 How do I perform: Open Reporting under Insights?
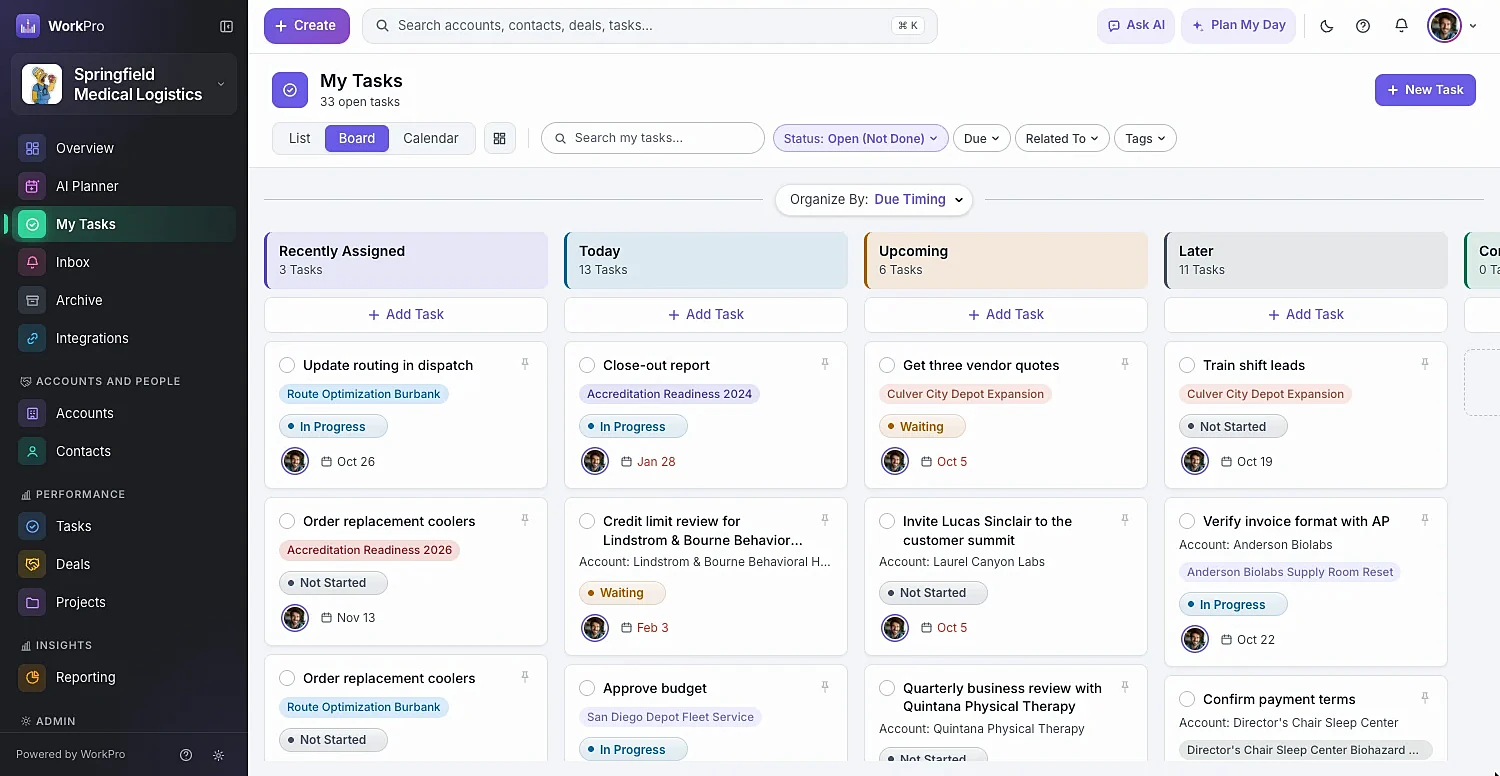coord(124,677)
